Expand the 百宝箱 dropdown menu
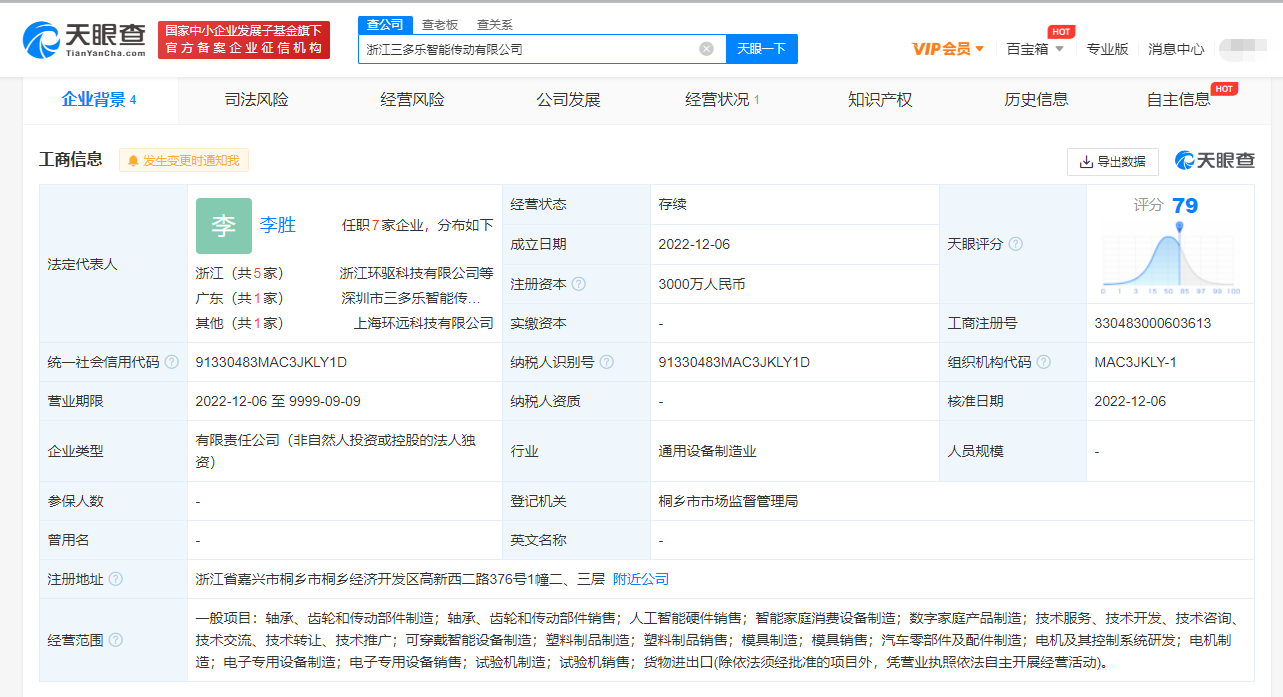The image size is (1283, 697). tap(1035, 49)
